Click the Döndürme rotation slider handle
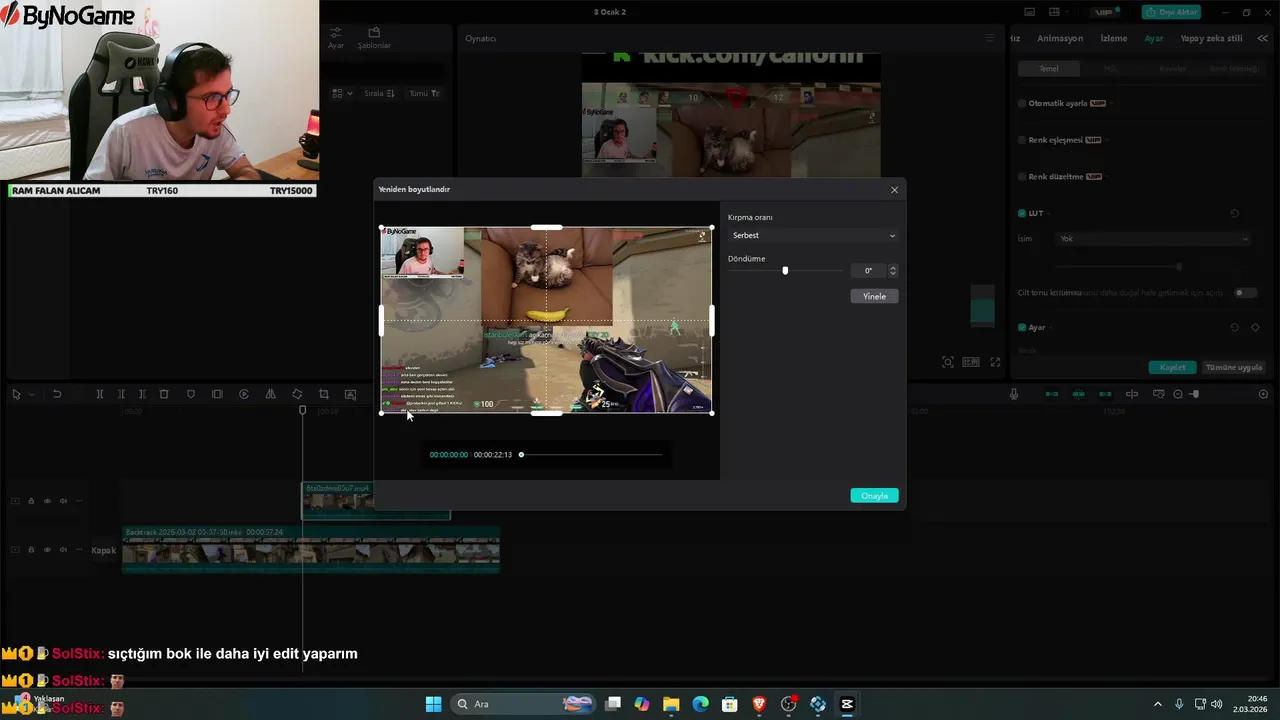This screenshot has height=720, width=1280. (x=785, y=270)
